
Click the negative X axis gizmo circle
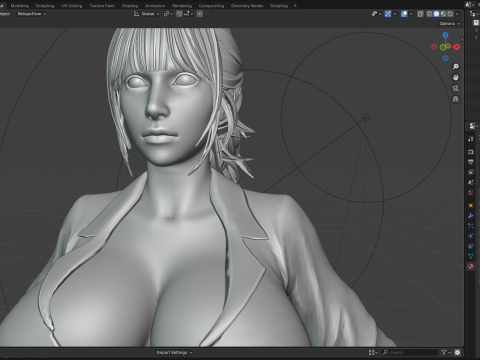click(434, 47)
